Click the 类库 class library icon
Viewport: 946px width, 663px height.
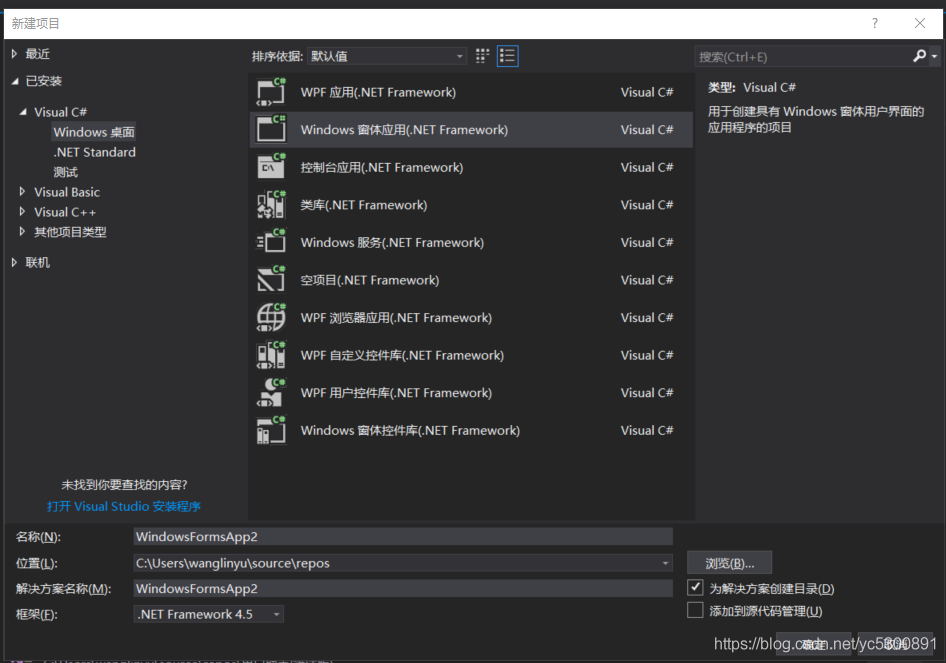(x=271, y=205)
